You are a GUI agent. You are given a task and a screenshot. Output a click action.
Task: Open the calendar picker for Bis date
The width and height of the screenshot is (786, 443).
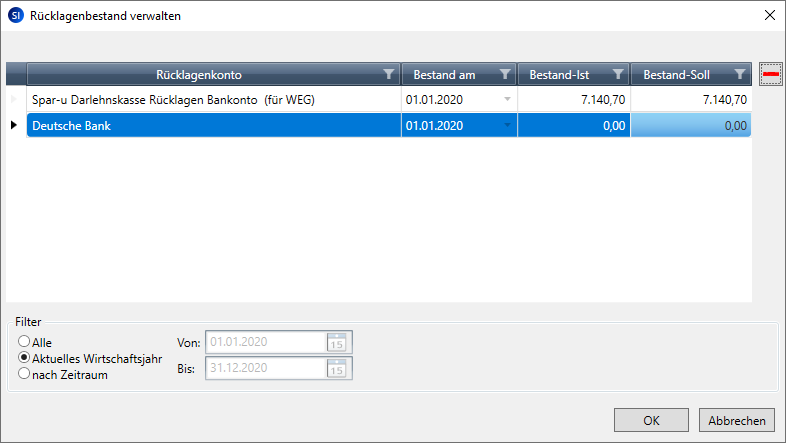(338, 368)
